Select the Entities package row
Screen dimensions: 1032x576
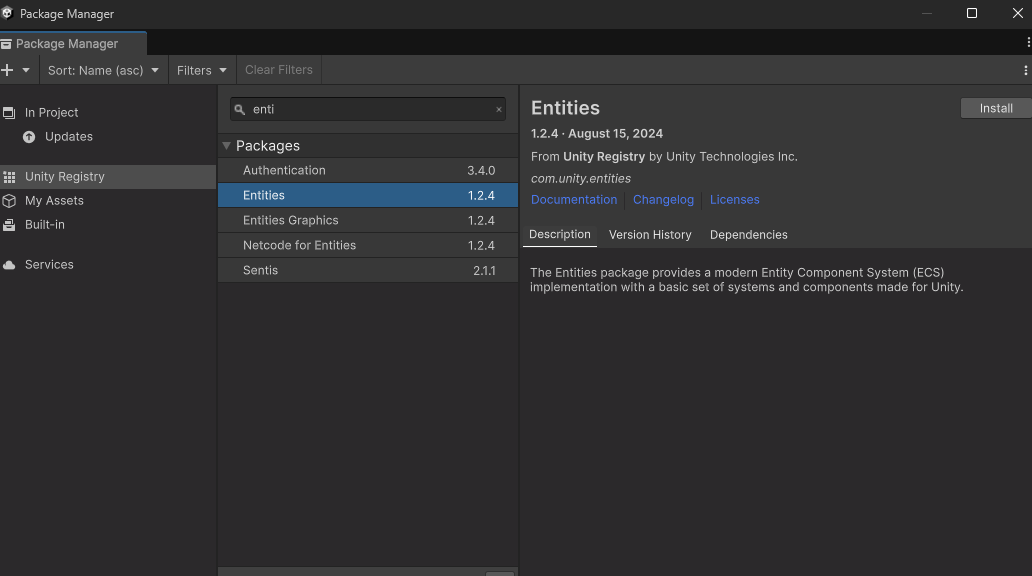[x=368, y=196]
